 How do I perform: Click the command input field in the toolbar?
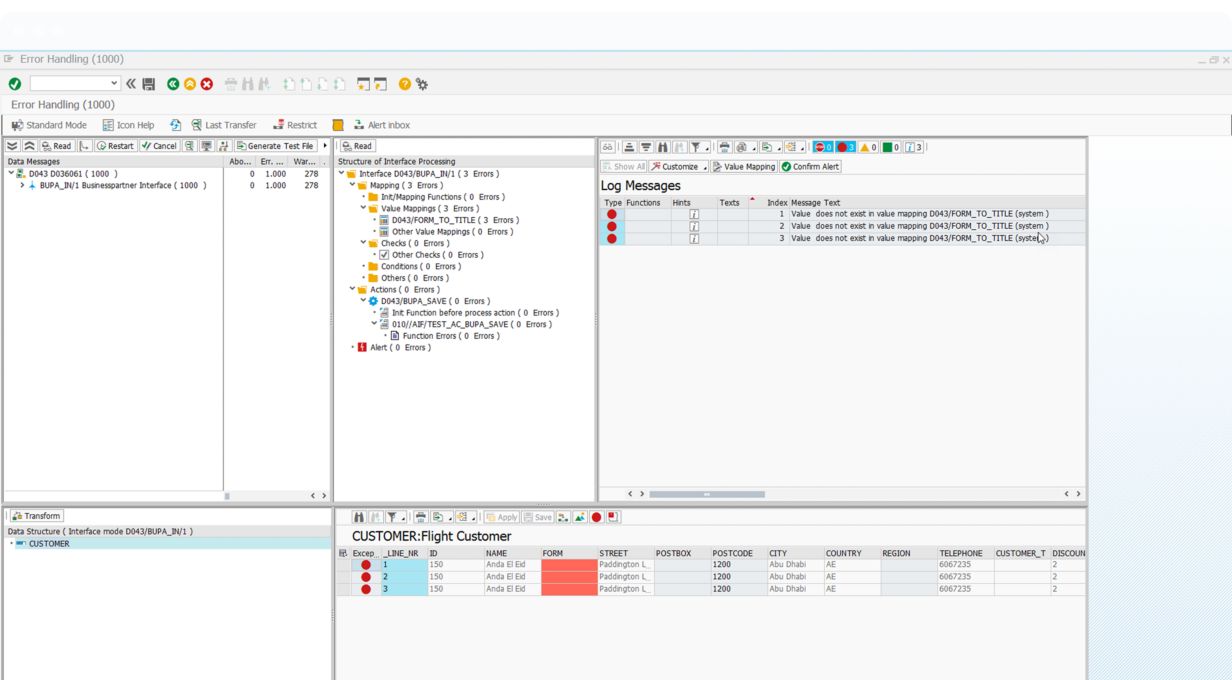[x=70, y=85]
